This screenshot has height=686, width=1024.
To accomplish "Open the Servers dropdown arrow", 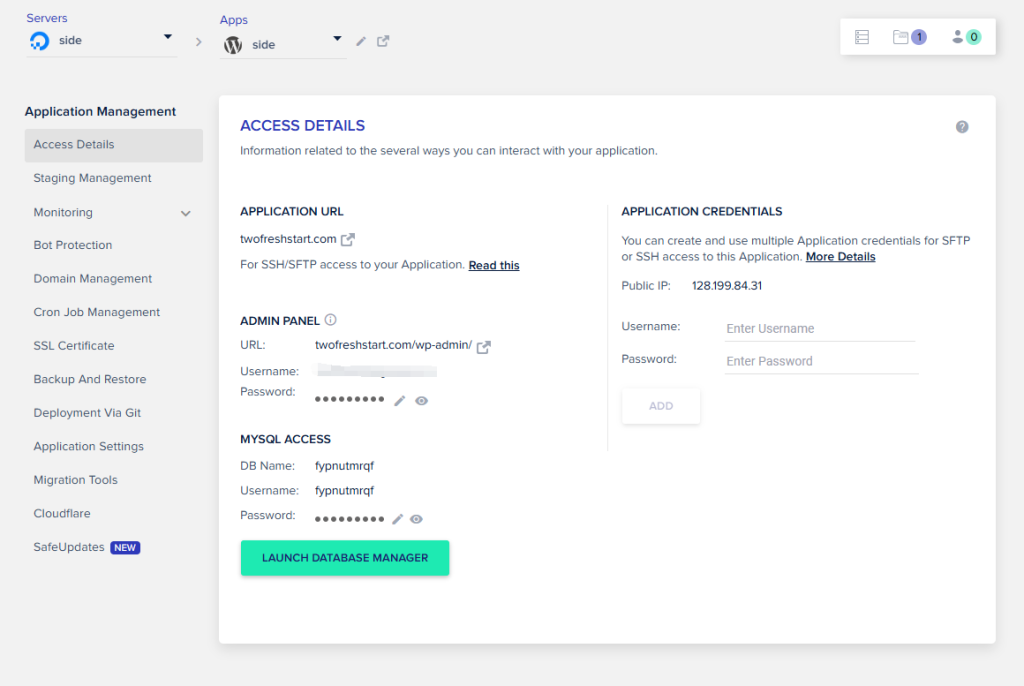I will tap(168, 37).
